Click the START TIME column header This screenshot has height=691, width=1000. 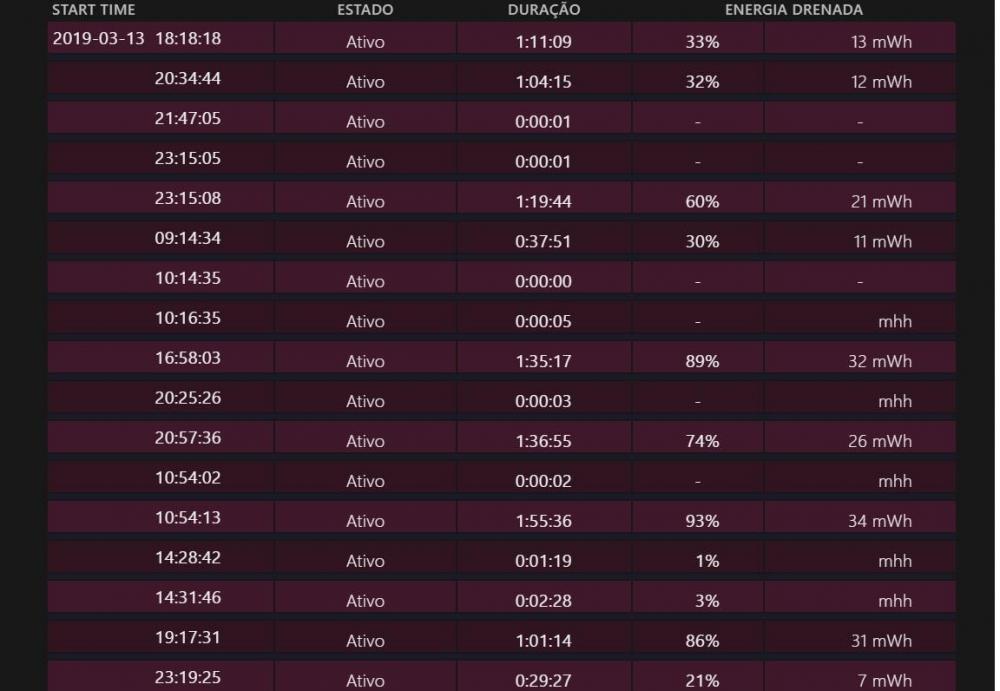93,10
